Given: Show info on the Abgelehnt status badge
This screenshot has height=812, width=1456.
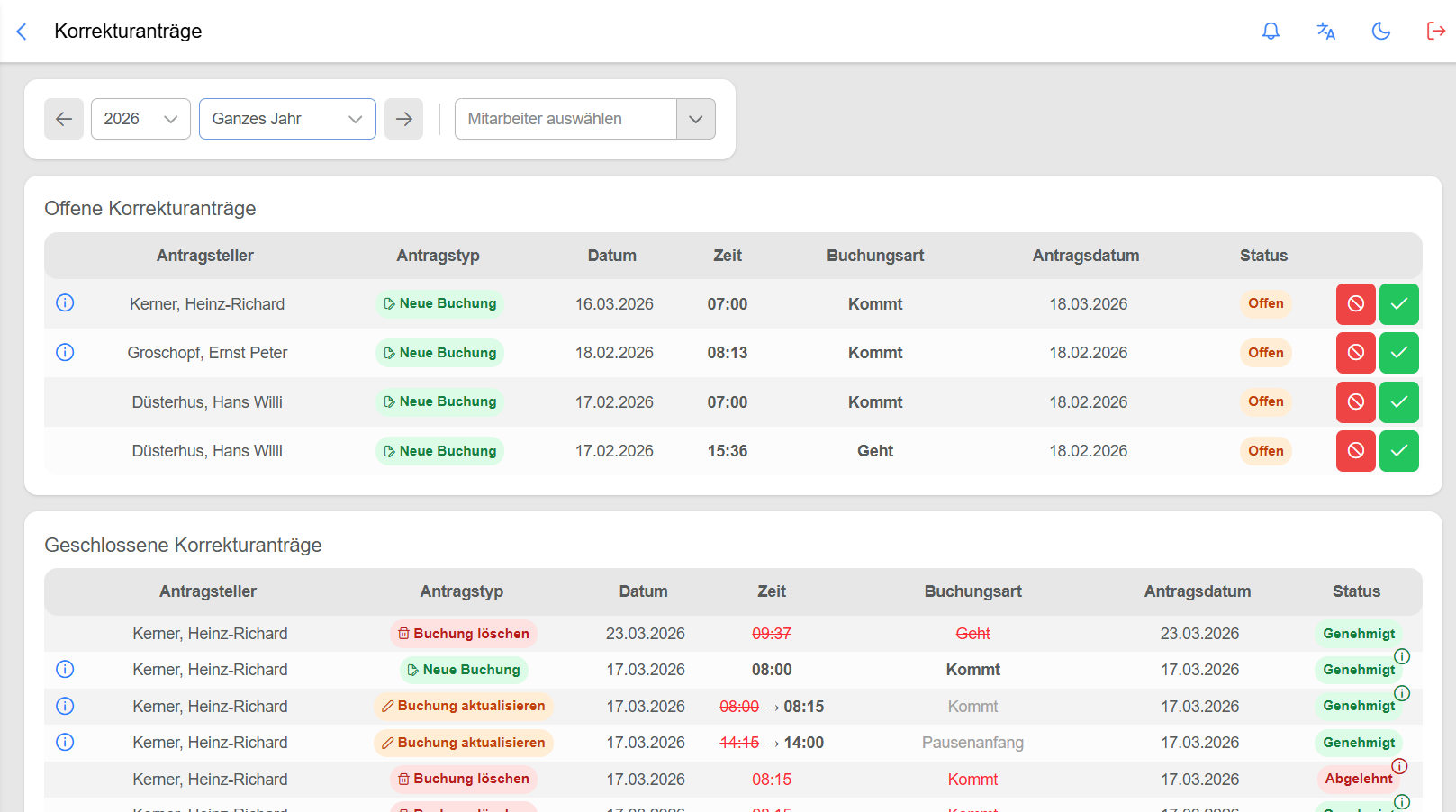Looking at the screenshot, I should 1399,766.
